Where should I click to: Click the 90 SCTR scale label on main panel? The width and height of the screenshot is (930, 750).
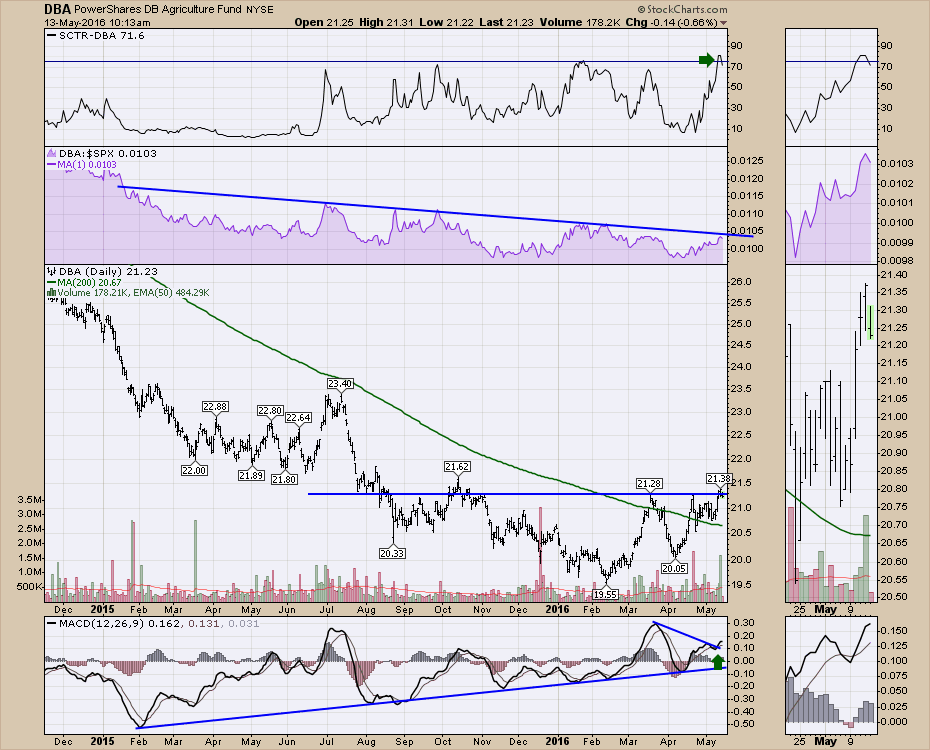pos(737,46)
